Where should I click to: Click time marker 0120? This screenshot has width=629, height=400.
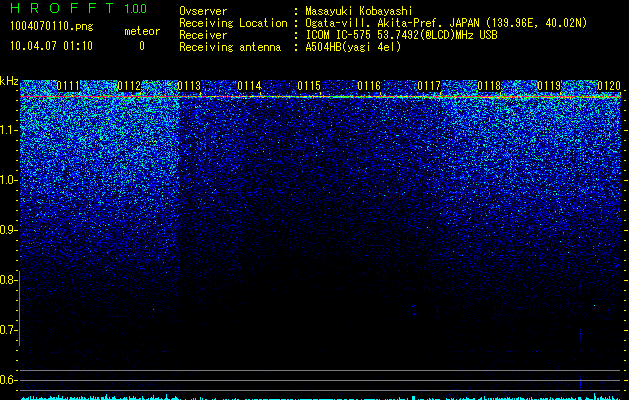coord(609,86)
